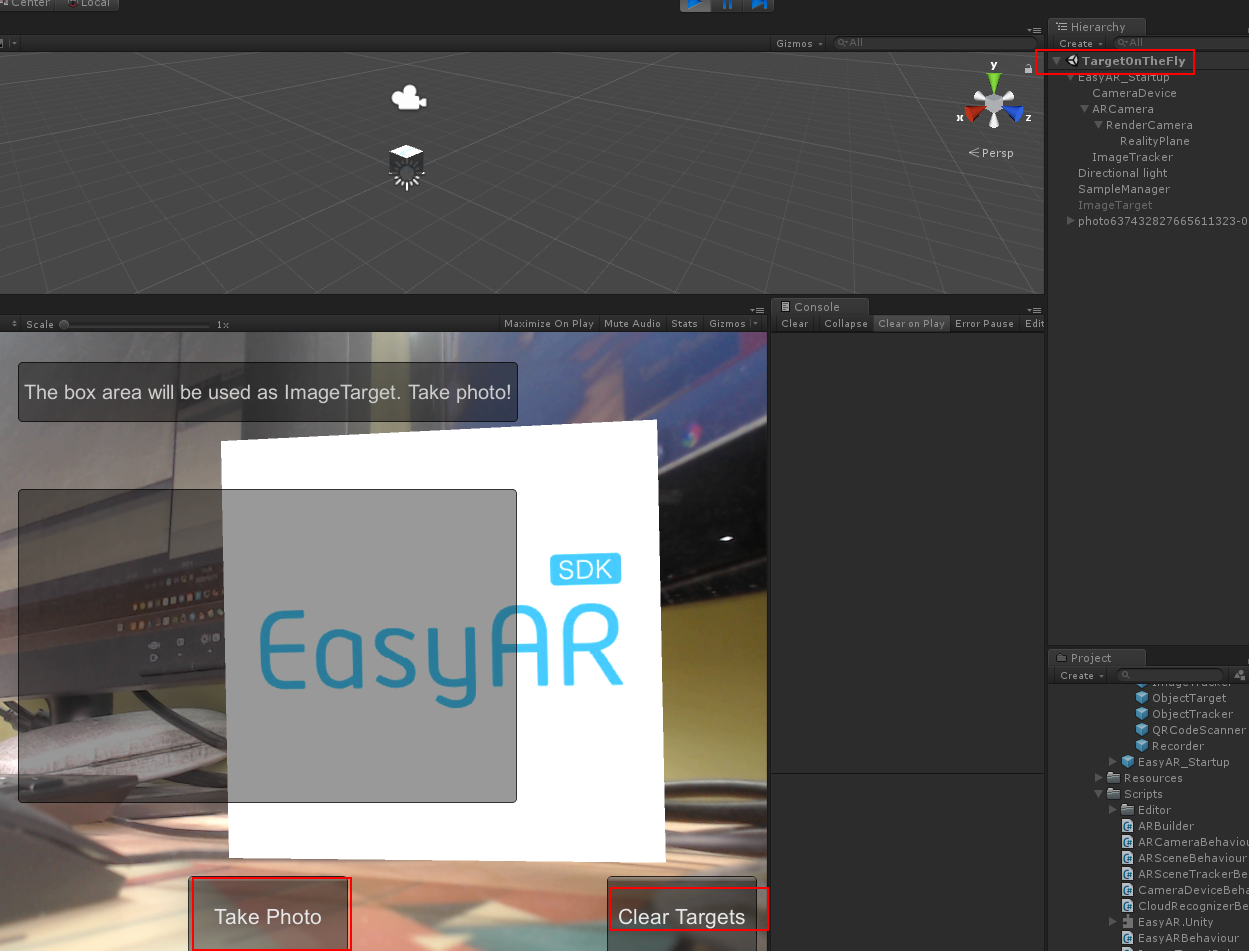The image size is (1249, 951).
Task: Click the Recorder prefab icon
Action: pyautogui.click(x=1143, y=746)
